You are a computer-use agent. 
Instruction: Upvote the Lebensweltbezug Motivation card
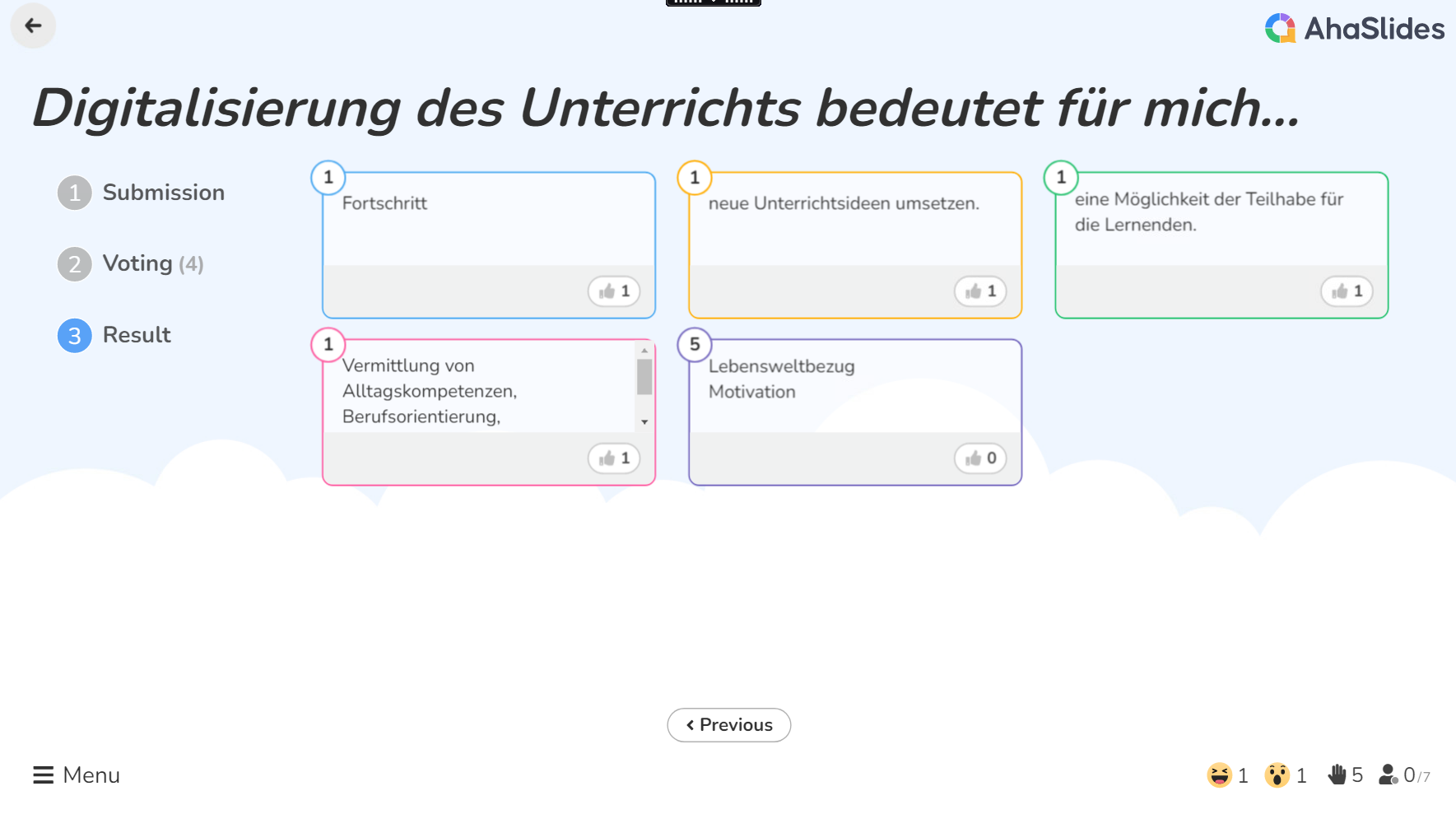(980, 458)
